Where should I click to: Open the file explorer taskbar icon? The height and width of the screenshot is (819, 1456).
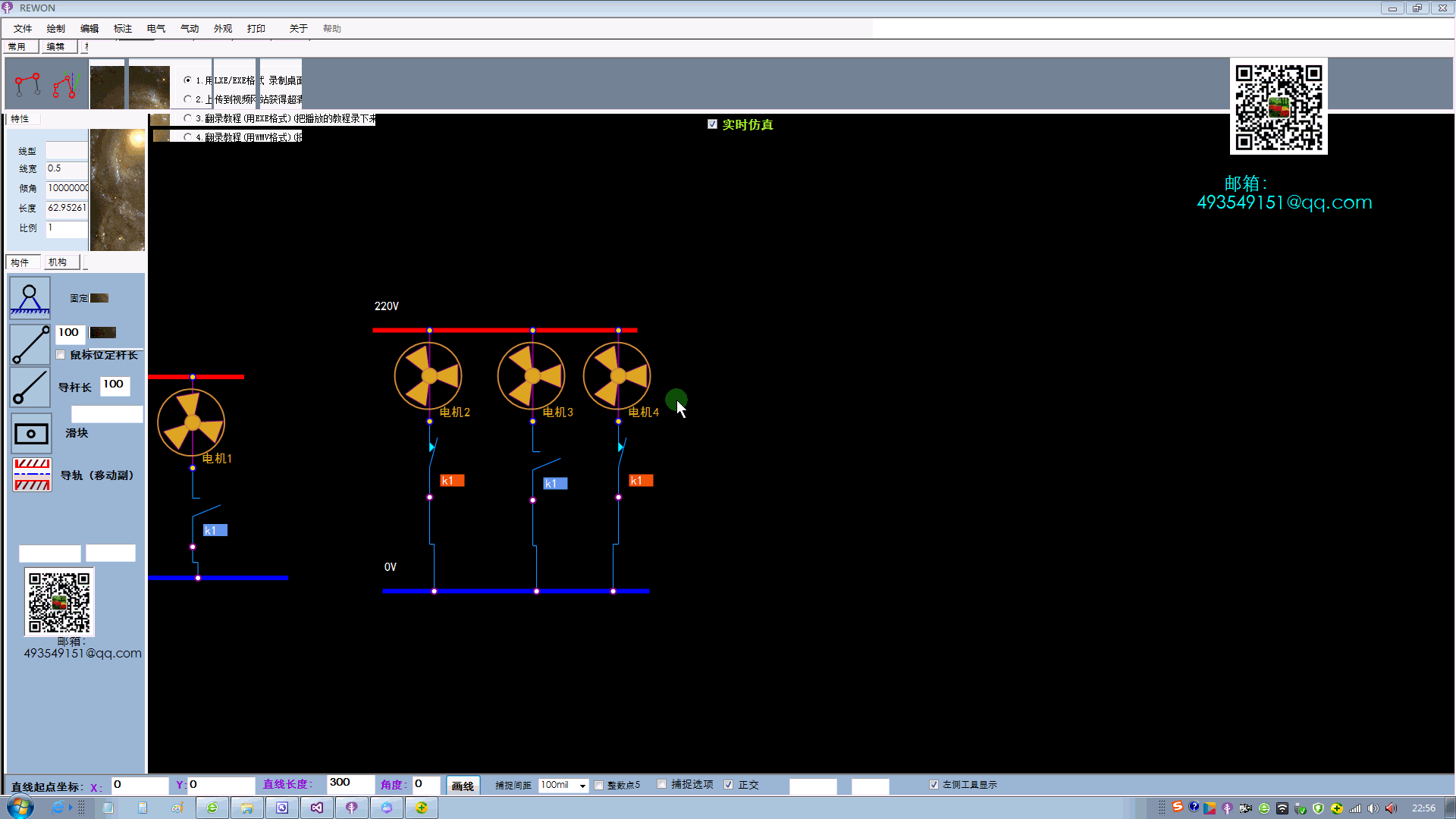(247, 808)
